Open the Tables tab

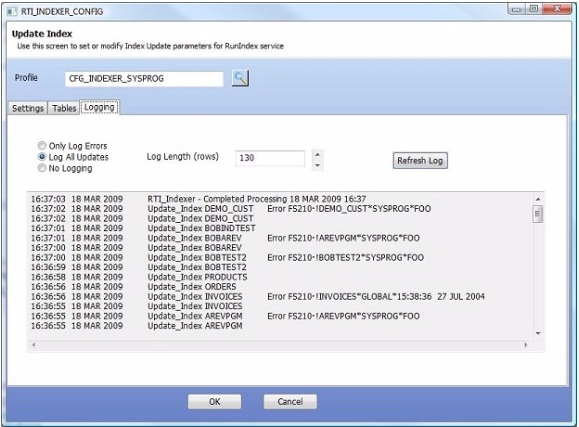coord(64,108)
